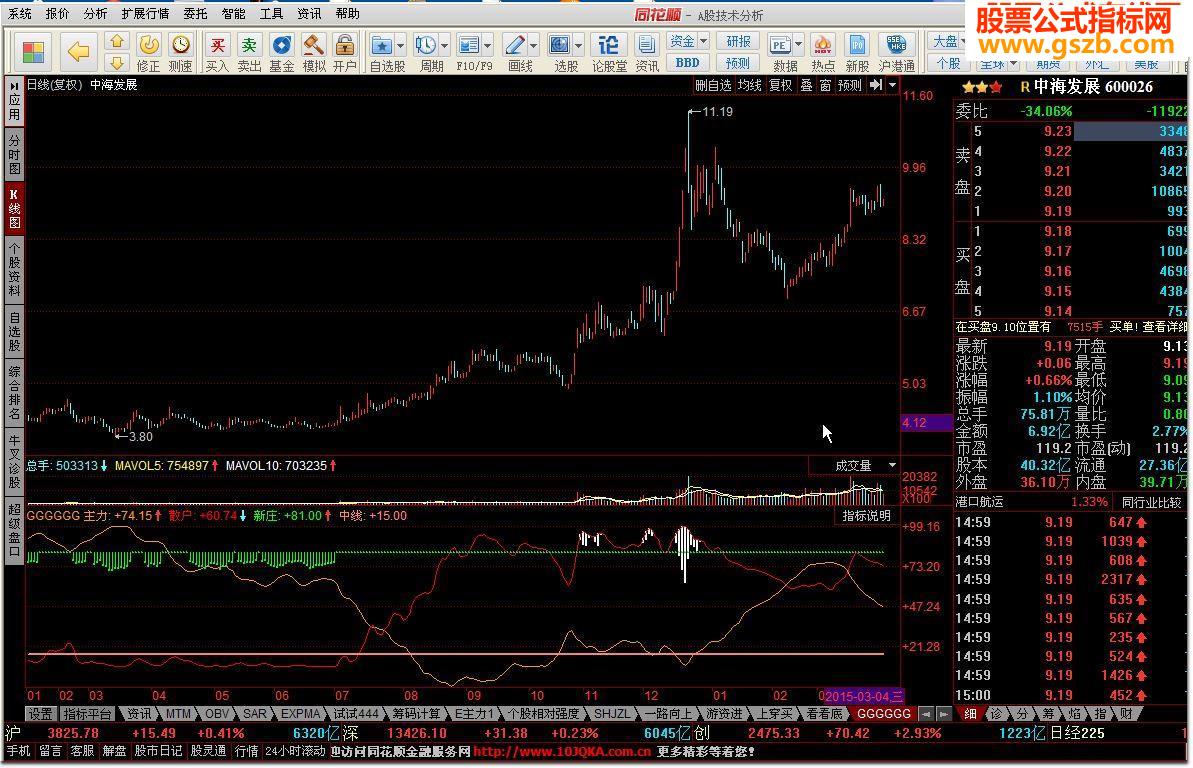The height and width of the screenshot is (768, 1193).
Task: Click the BBD button
Action: 687,62
